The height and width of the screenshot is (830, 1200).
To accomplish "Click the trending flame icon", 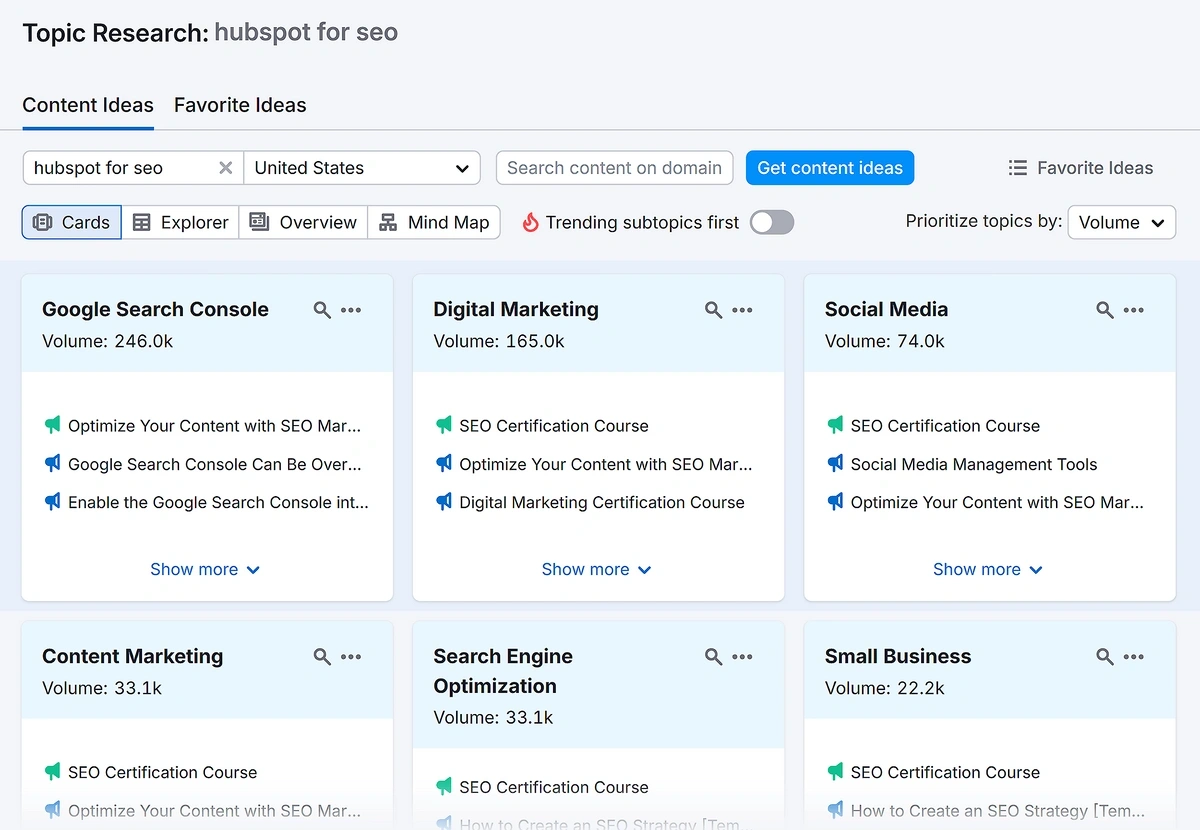I will pos(530,222).
